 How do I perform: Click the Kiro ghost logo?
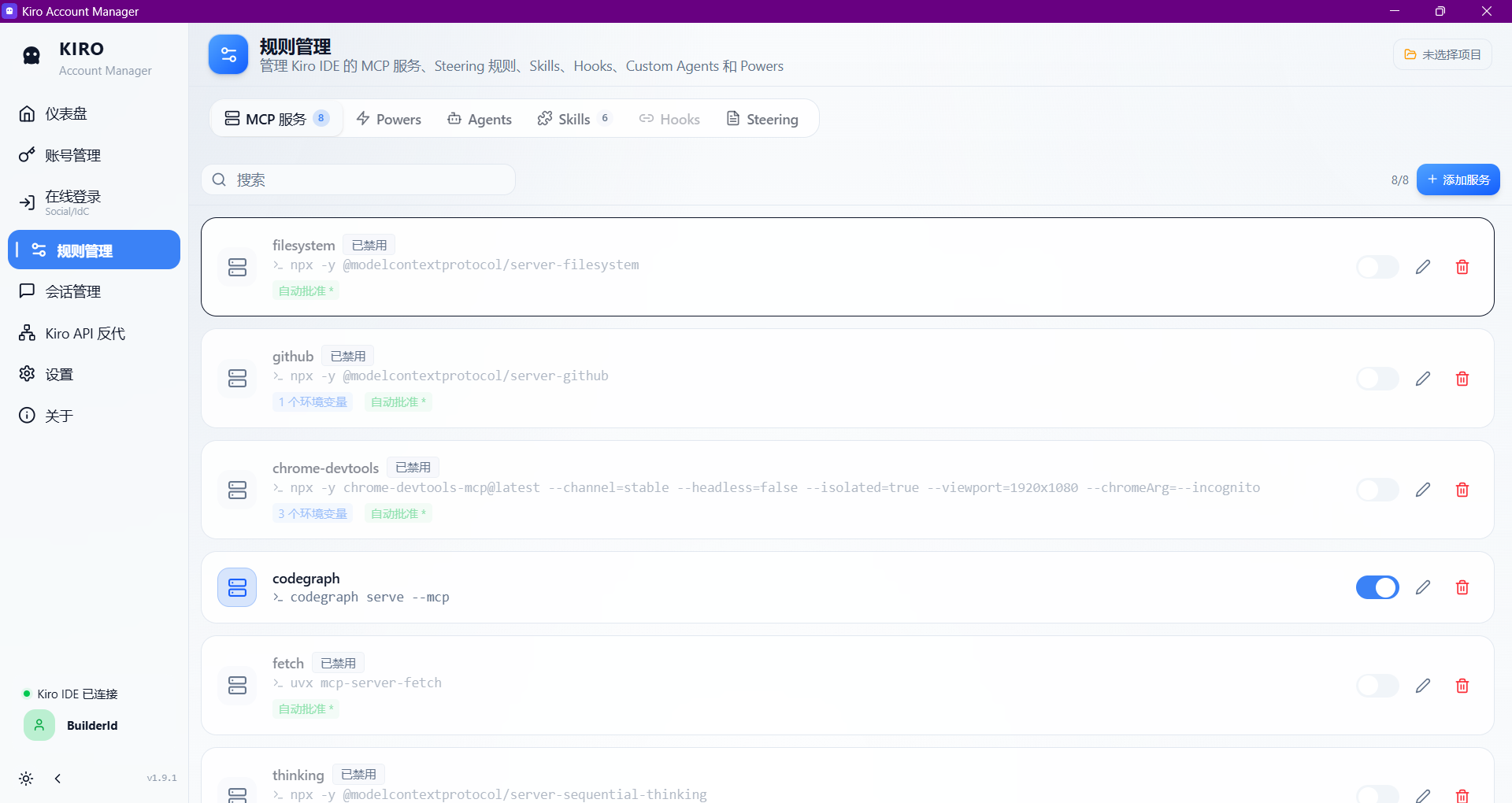[x=31, y=55]
